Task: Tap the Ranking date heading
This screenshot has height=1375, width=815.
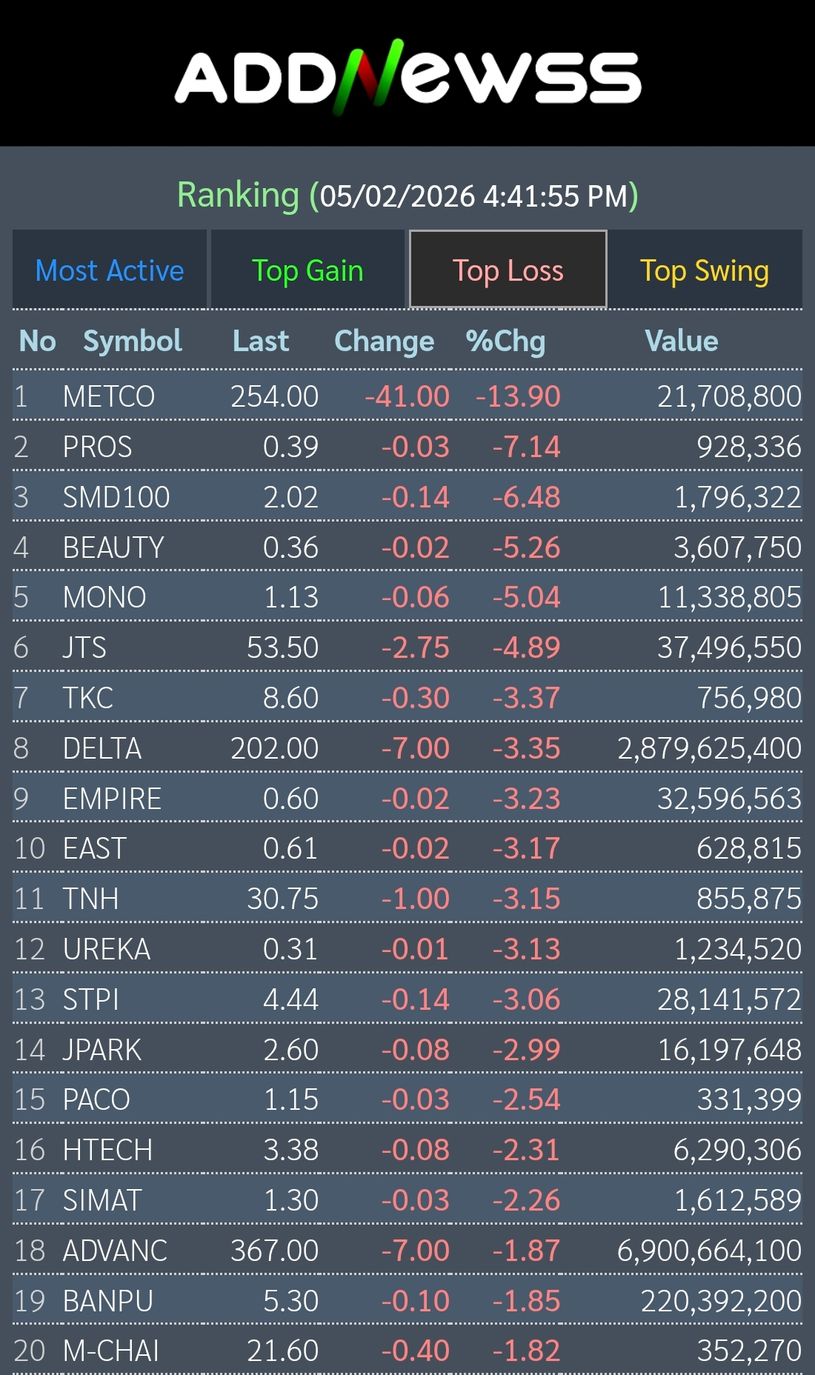Action: [x=407, y=195]
